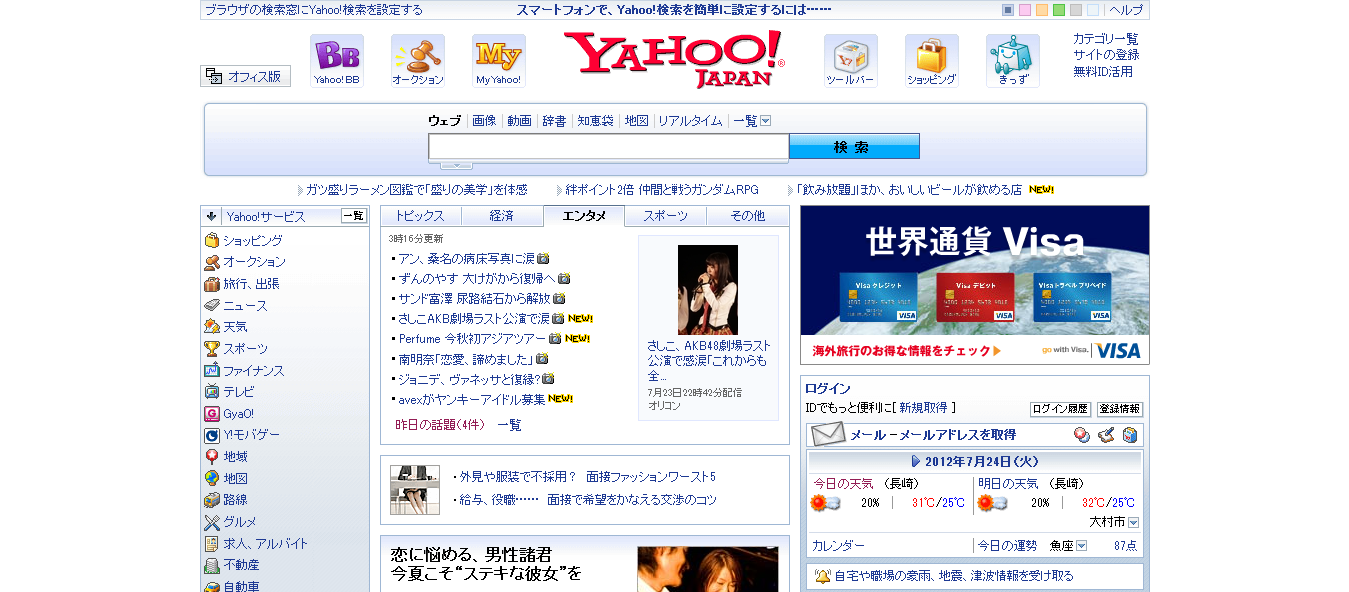Open ファイナンス in the sidebar
The image size is (1349, 592).
coord(253,371)
